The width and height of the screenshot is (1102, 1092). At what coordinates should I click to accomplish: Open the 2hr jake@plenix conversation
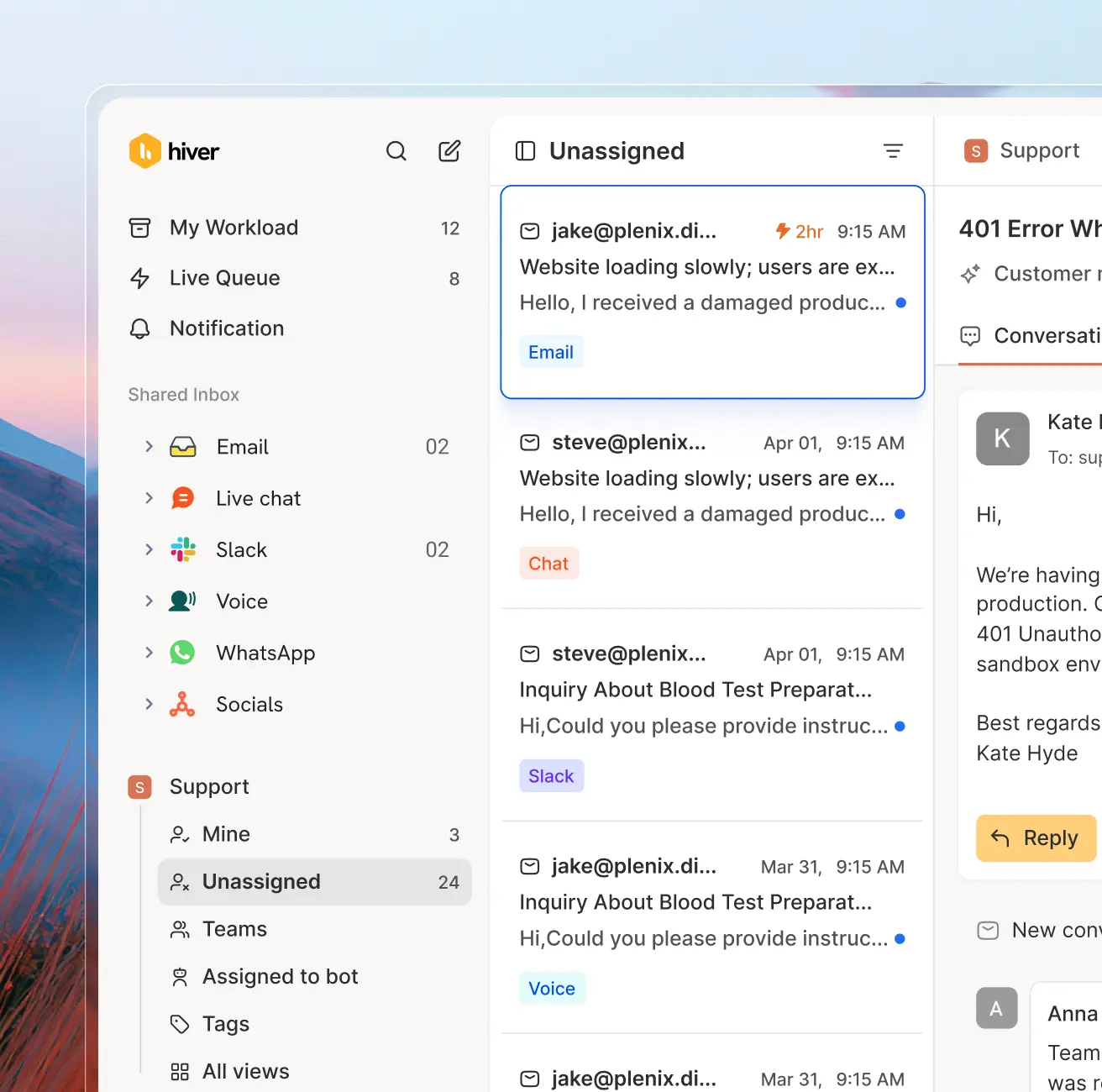coord(712,292)
